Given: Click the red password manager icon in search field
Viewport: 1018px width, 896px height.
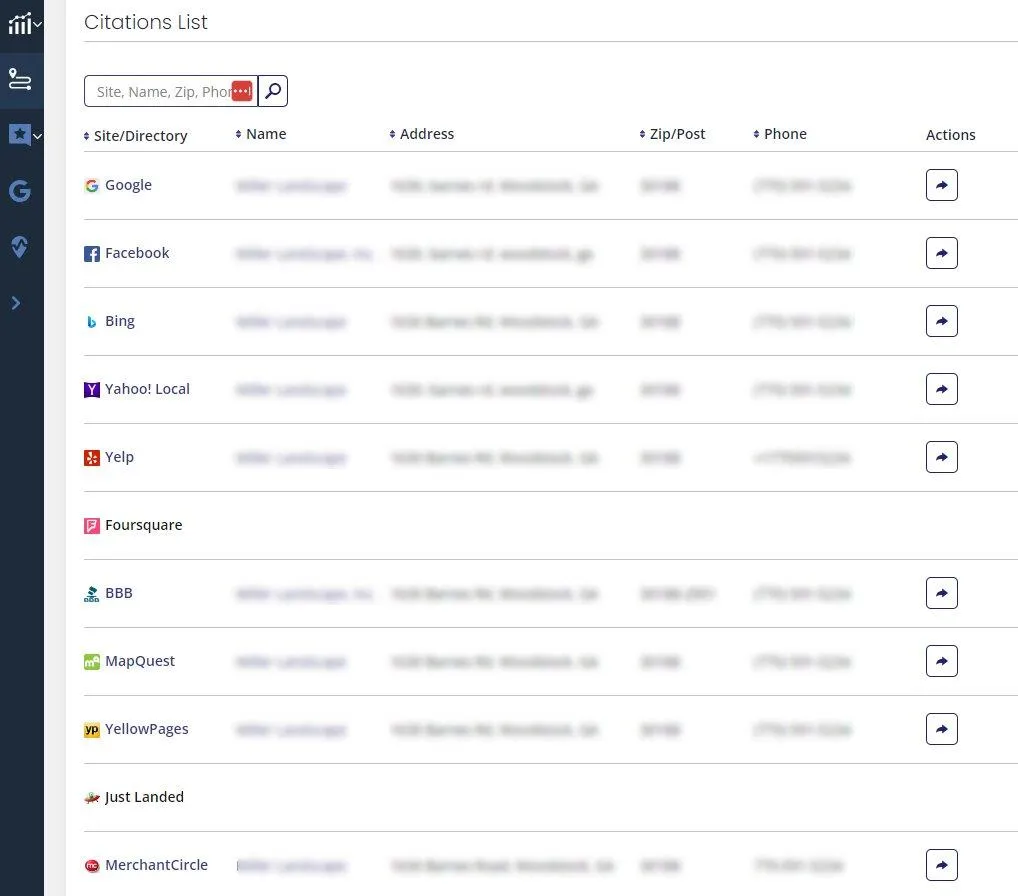Looking at the screenshot, I should (x=242, y=91).
